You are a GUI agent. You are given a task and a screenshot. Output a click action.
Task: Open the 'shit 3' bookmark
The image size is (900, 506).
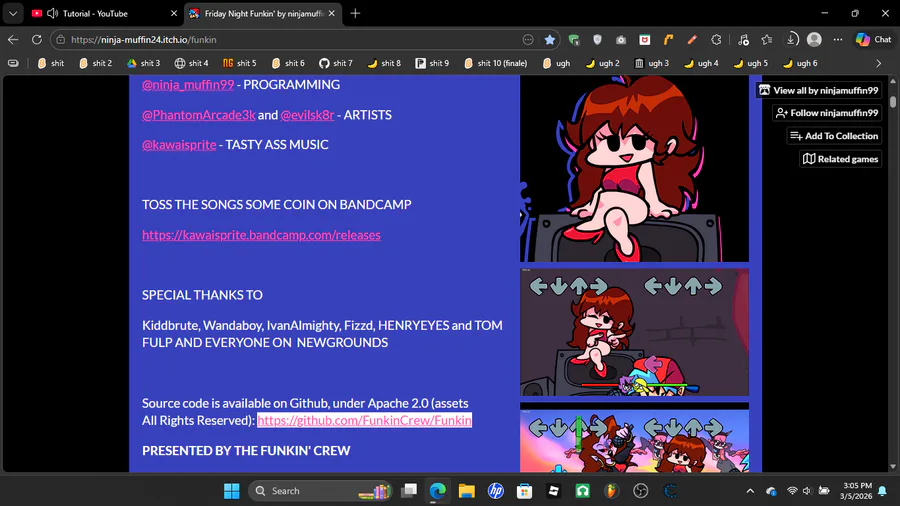[x=143, y=63]
